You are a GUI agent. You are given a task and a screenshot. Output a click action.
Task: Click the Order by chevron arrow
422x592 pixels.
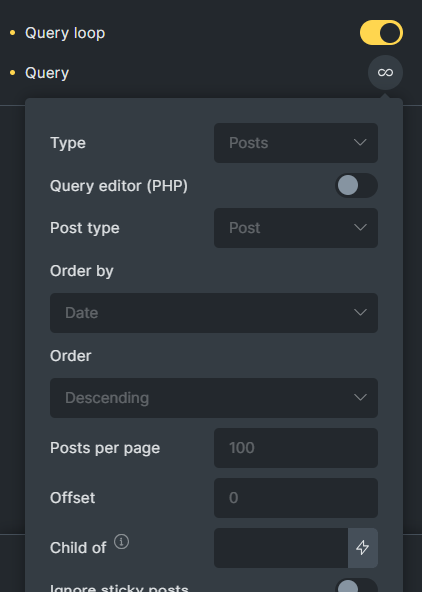pyautogui.click(x=360, y=313)
